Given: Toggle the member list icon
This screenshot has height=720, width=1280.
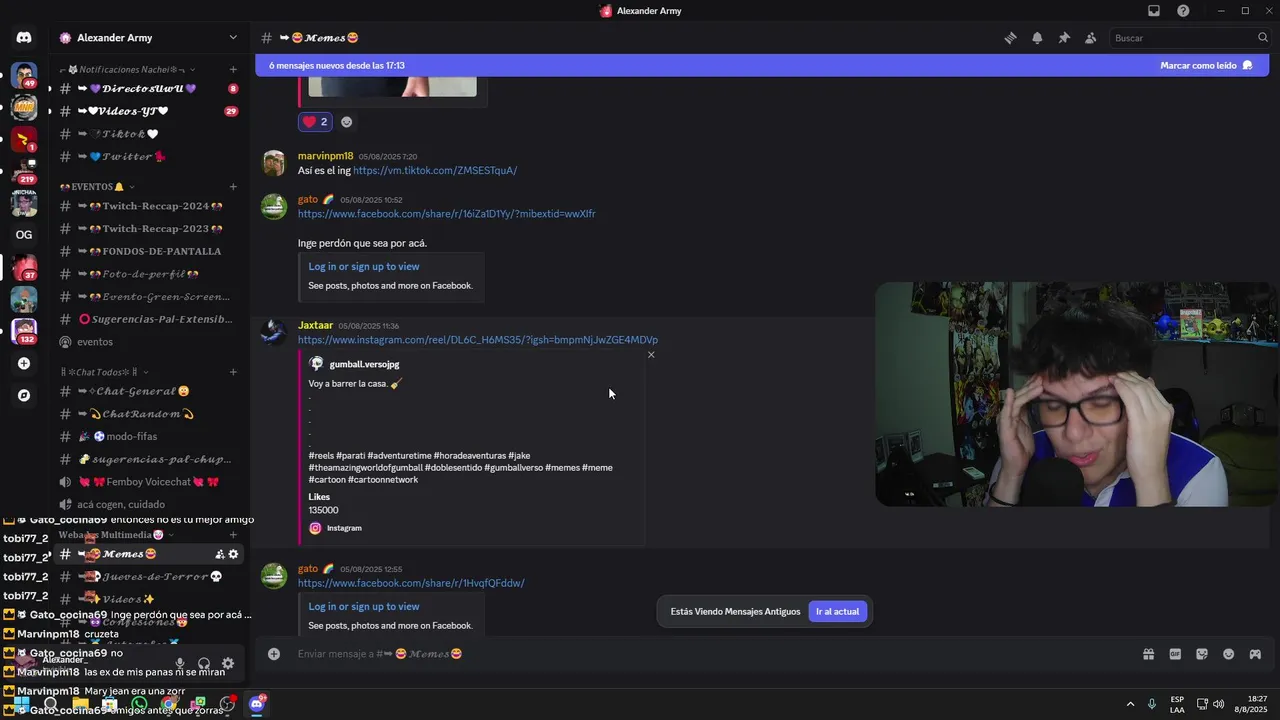Looking at the screenshot, I should pos(1091,38).
